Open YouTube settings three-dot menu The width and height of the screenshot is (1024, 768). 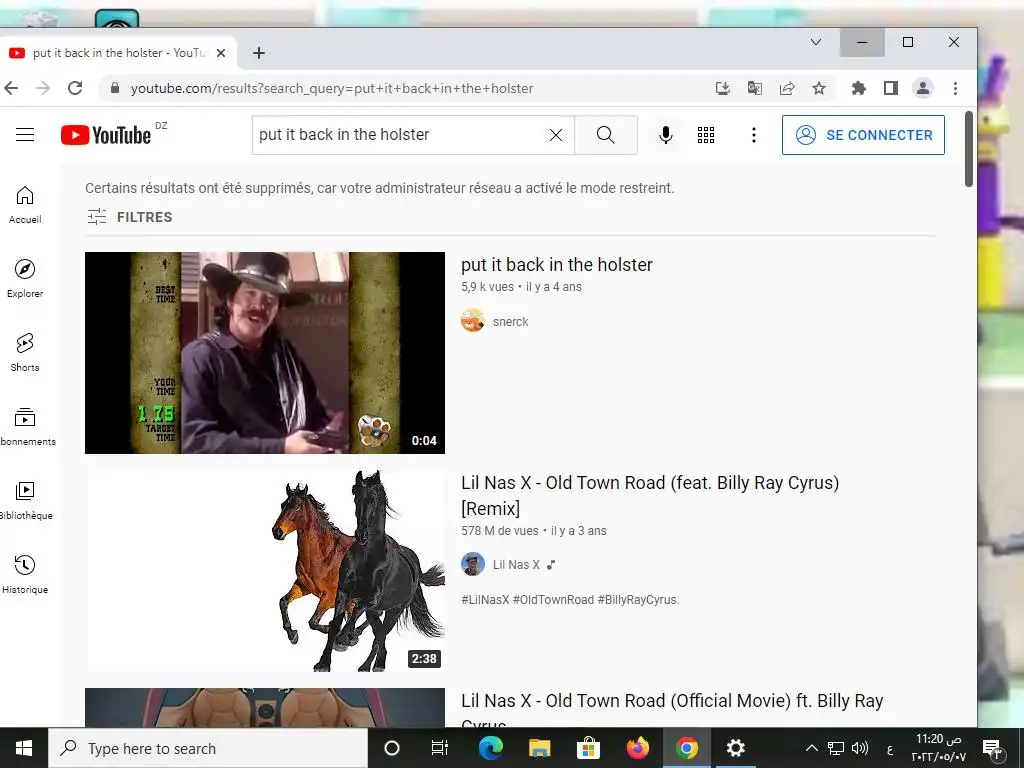(754, 135)
